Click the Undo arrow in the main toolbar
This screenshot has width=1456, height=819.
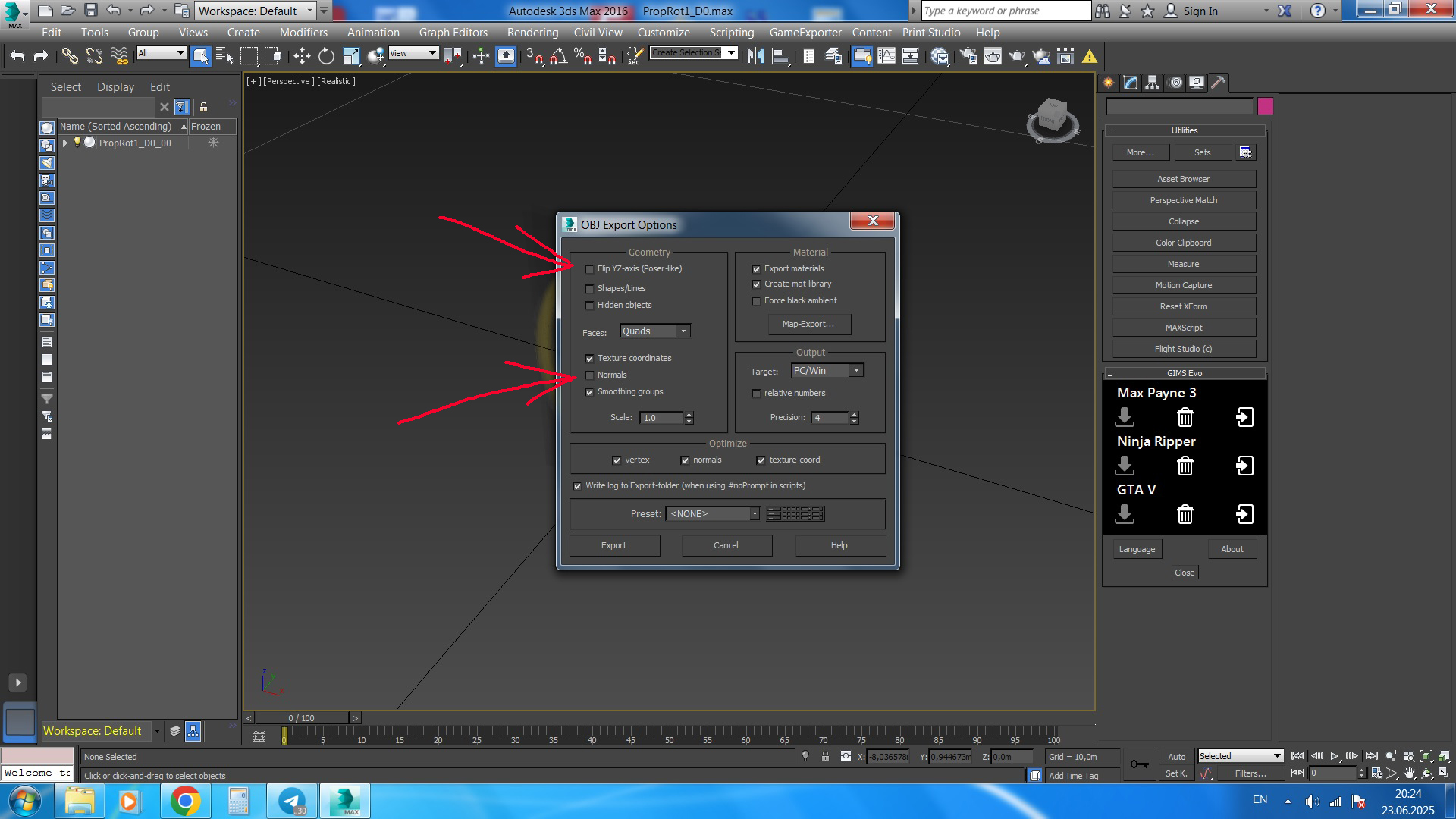pyautogui.click(x=17, y=56)
